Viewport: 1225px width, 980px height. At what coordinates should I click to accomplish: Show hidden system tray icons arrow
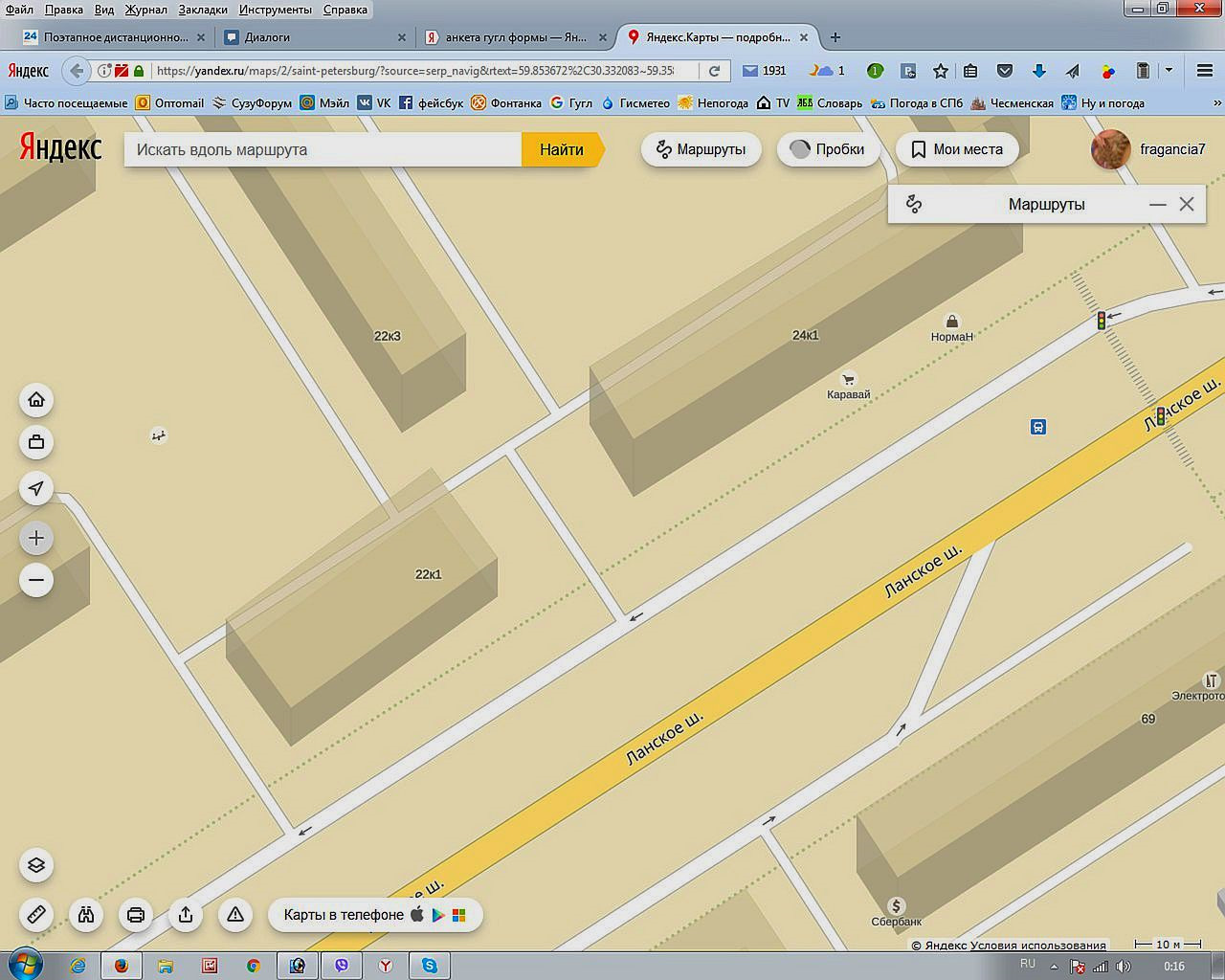(1054, 967)
